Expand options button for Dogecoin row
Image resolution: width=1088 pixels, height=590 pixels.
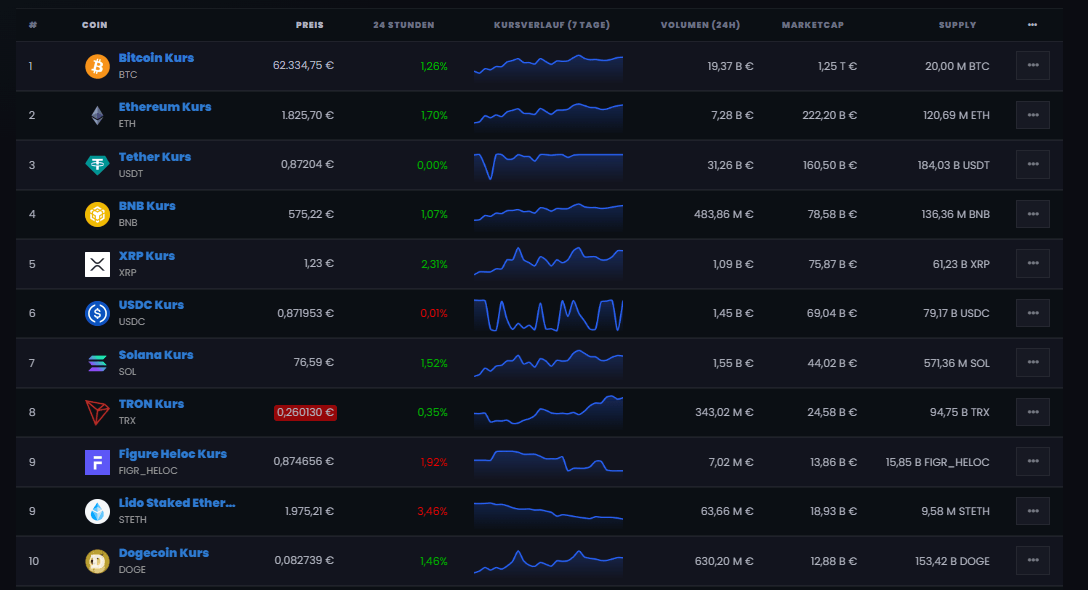tap(1032, 560)
